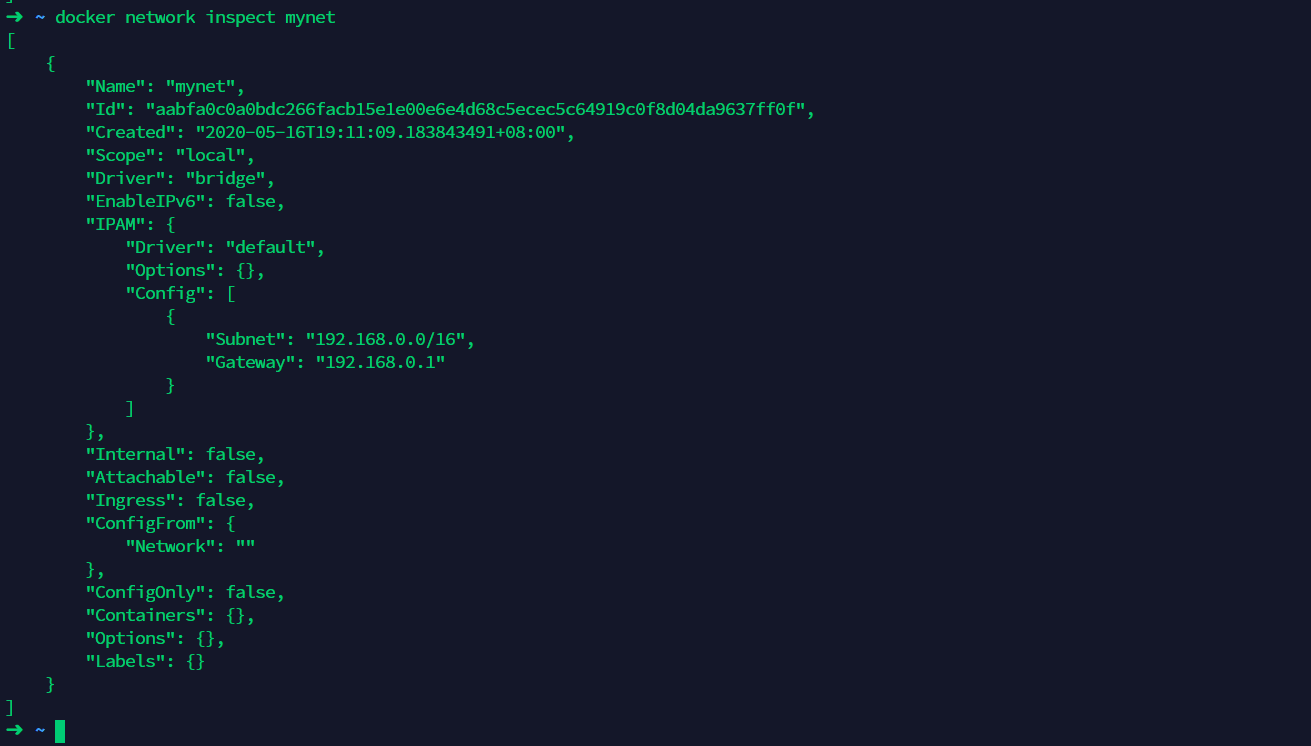Click the "Labels" key

pyautogui.click(x=125, y=661)
